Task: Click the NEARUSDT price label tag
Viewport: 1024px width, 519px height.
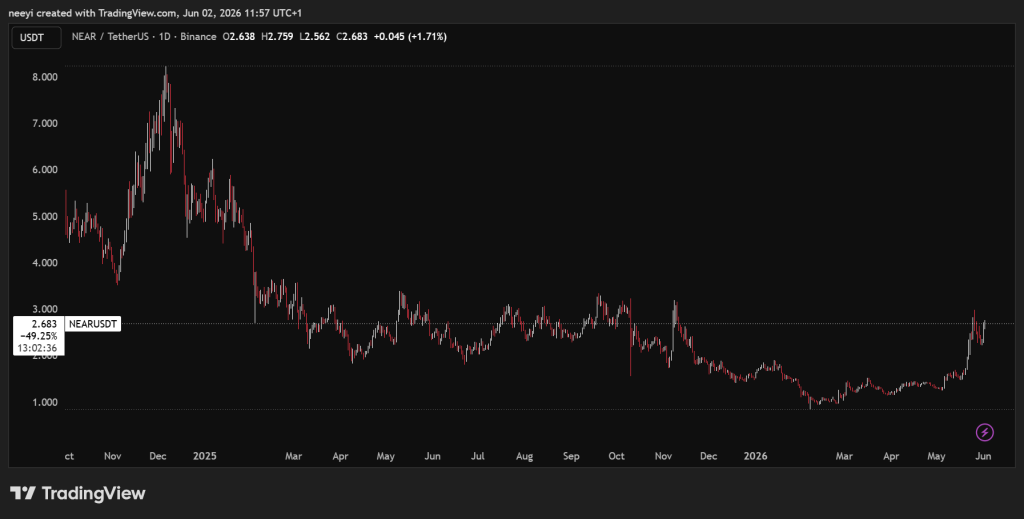Action: (93, 324)
